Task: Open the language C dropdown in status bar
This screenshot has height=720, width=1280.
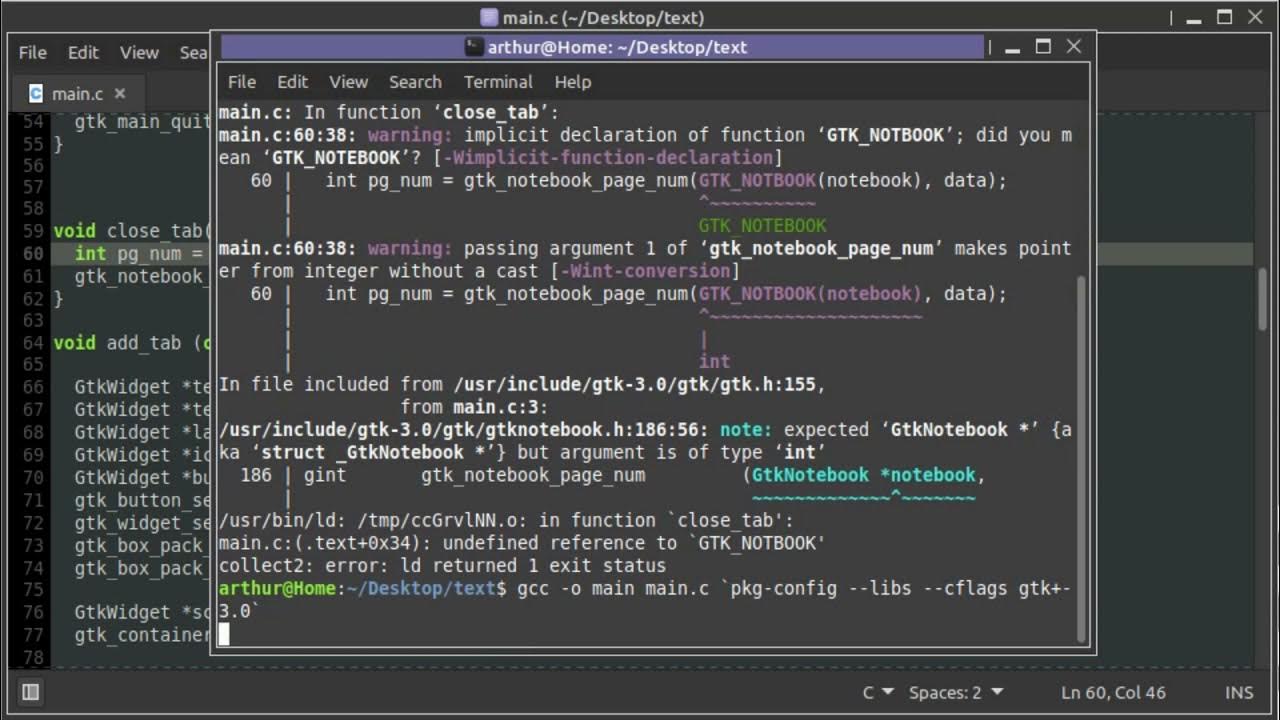Action: click(x=878, y=692)
